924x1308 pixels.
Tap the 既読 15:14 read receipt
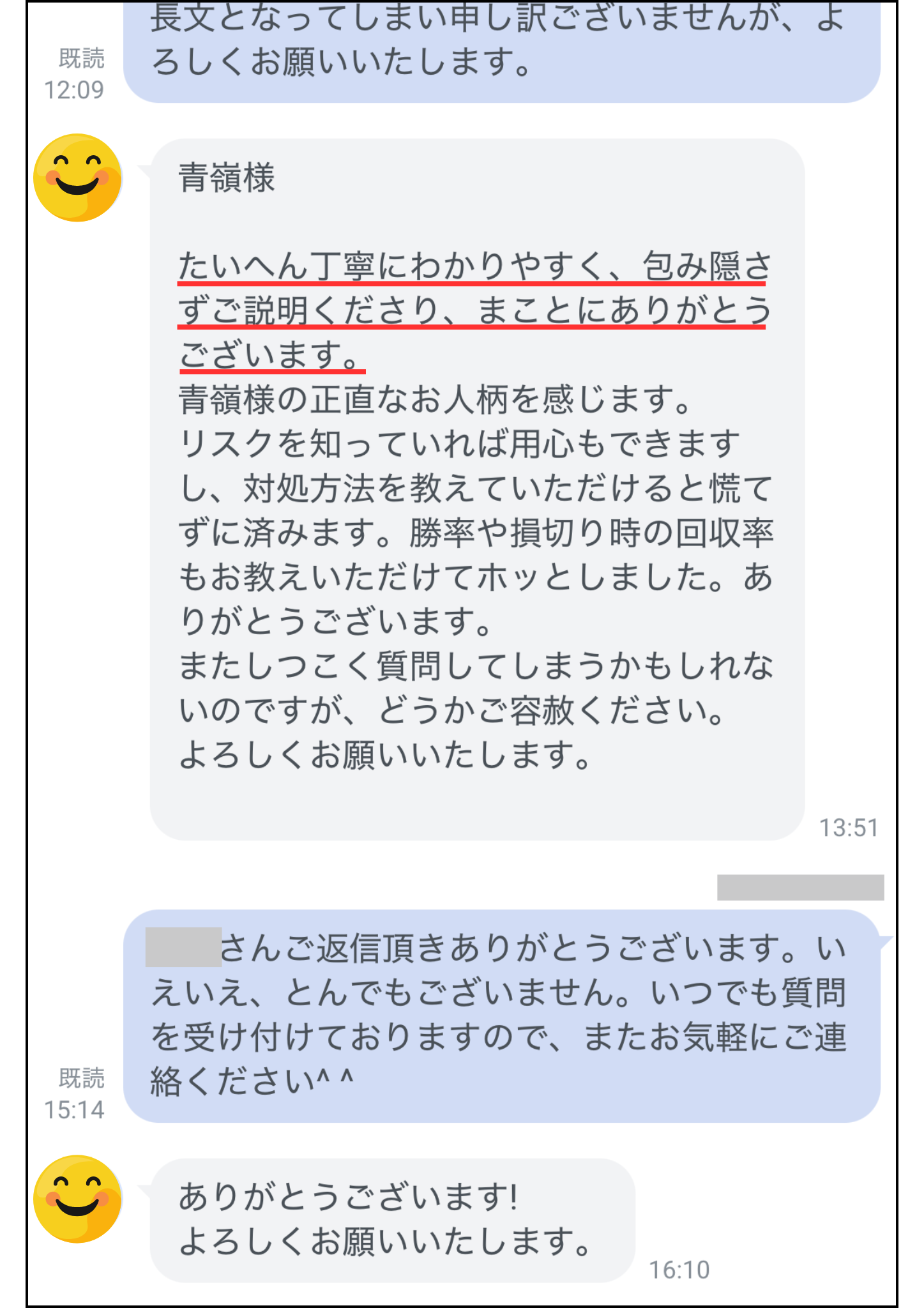click(74, 1094)
